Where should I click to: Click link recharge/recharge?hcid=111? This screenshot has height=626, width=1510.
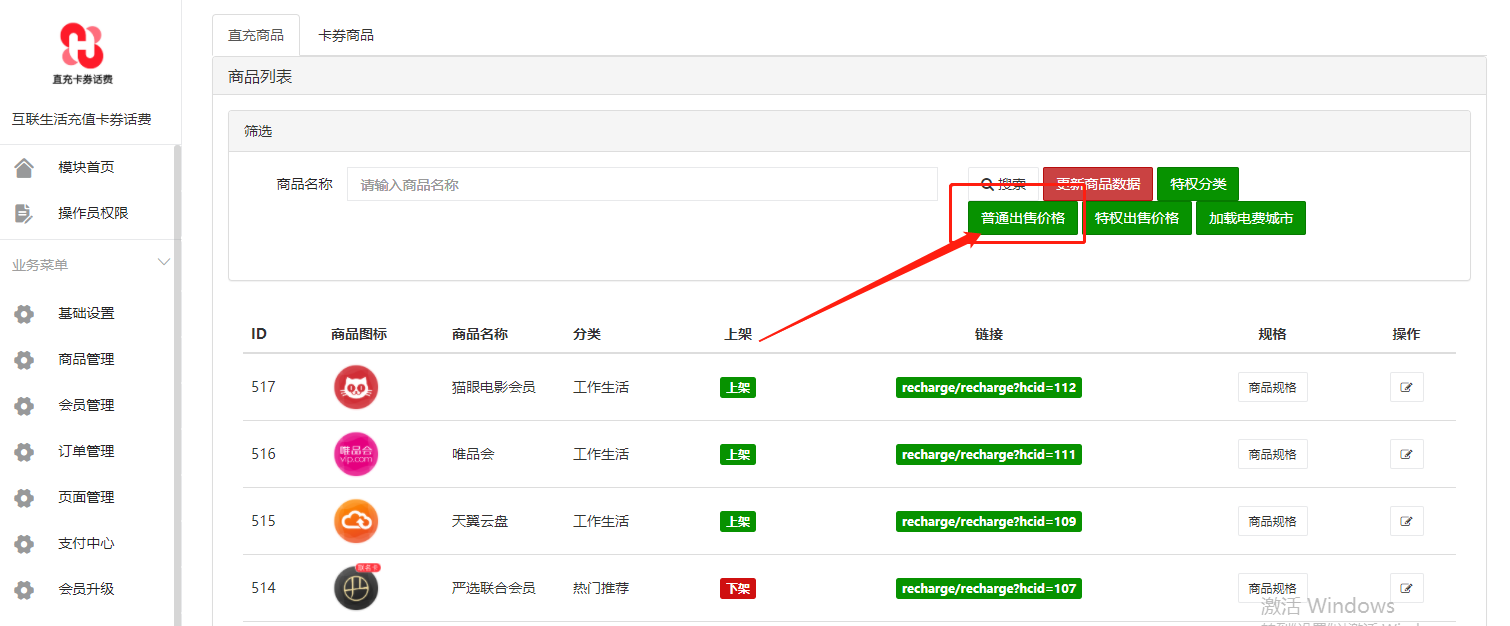[989, 455]
